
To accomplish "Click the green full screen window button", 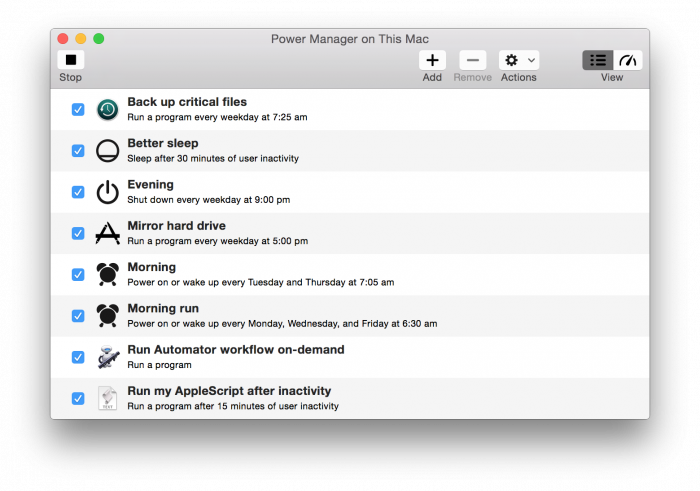I will [99, 39].
